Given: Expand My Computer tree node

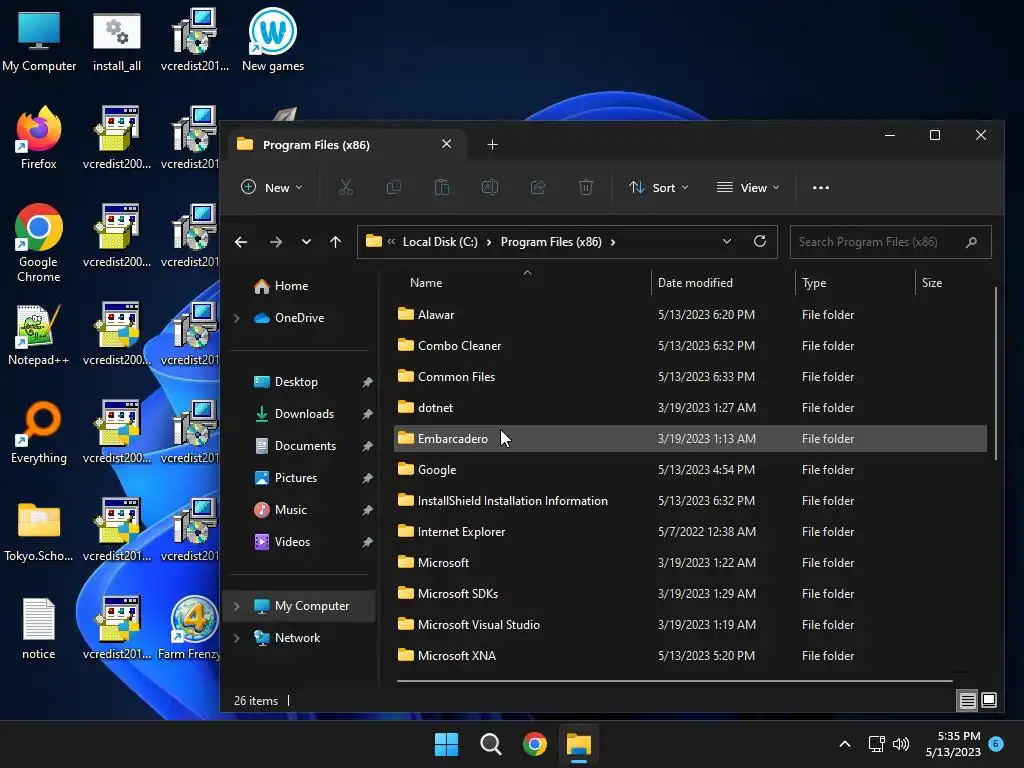Looking at the screenshot, I should pos(236,606).
